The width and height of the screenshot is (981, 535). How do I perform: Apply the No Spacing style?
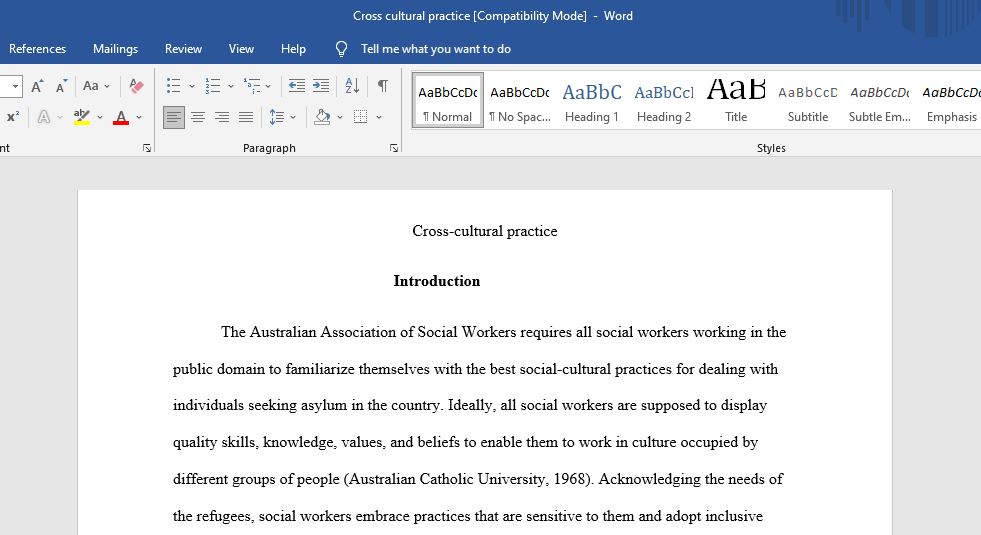[519, 101]
